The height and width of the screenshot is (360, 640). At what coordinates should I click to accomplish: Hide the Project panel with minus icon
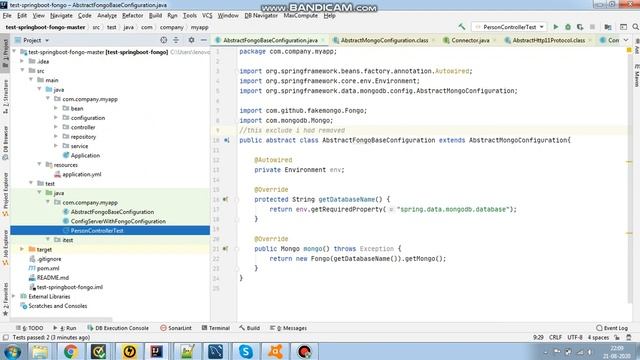click(x=204, y=40)
